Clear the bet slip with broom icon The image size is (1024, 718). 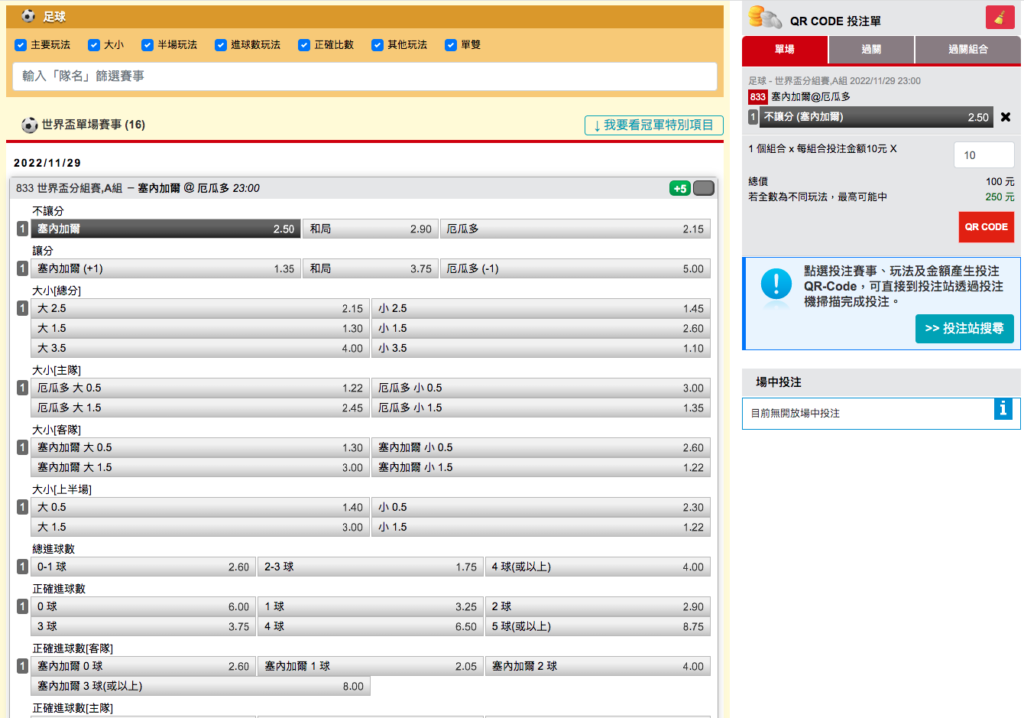tap(998, 17)
